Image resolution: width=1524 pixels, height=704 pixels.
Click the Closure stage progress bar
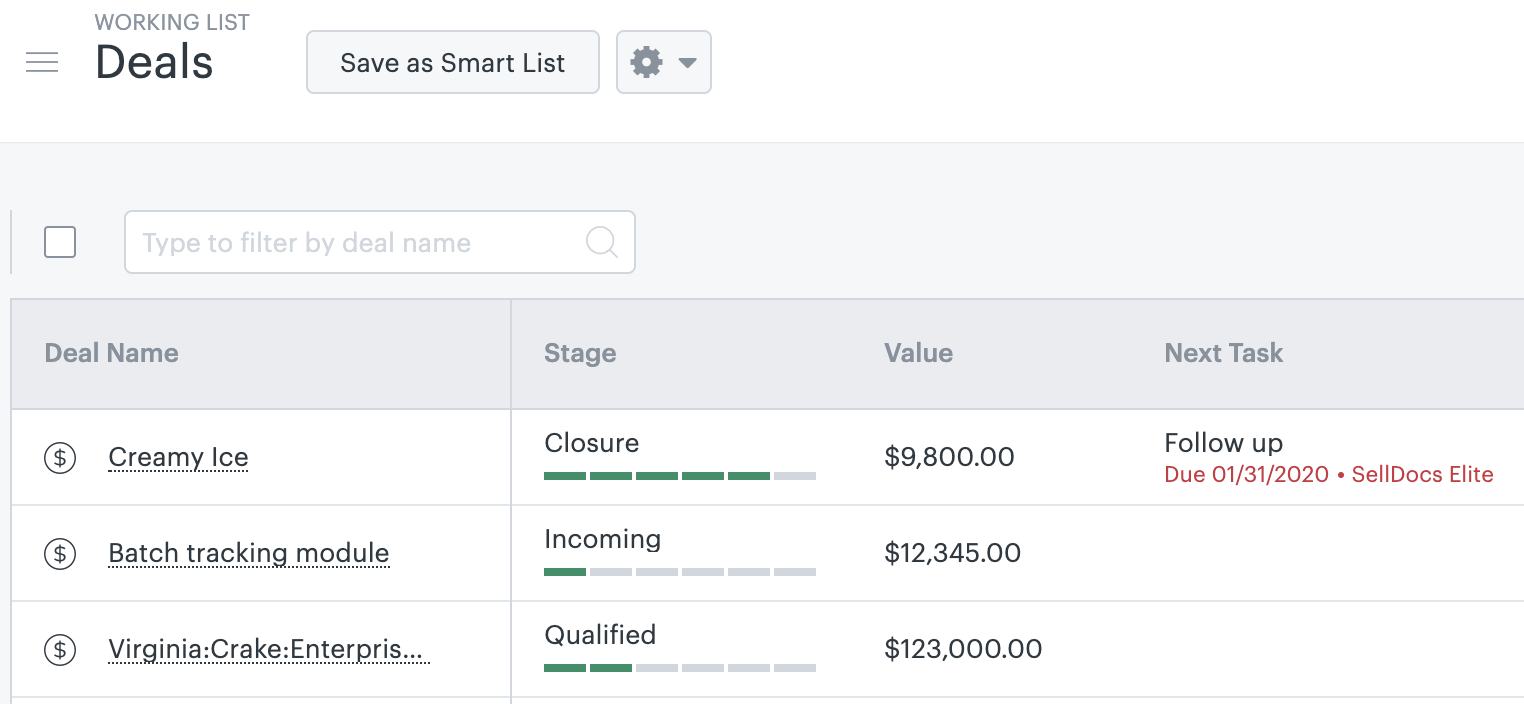click(x=680, y=476)
